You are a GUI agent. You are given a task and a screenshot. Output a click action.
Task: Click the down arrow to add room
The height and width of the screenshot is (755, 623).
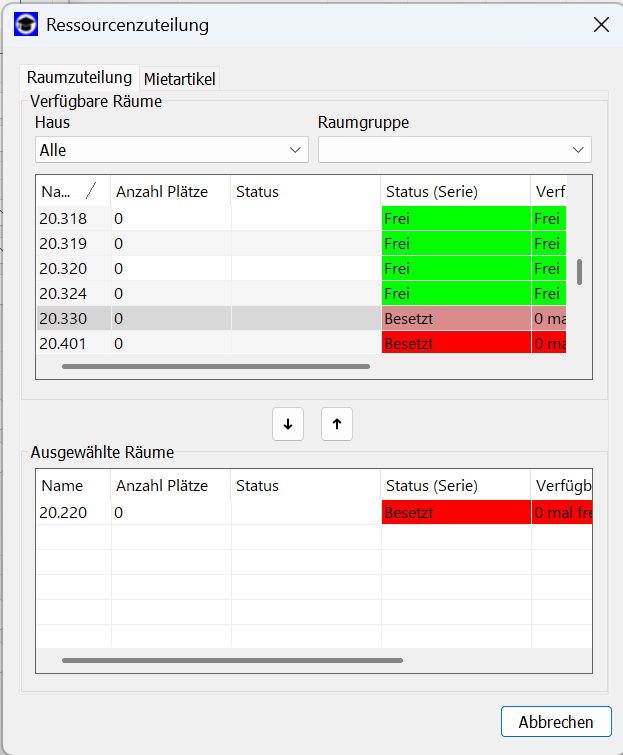[288, 424]
